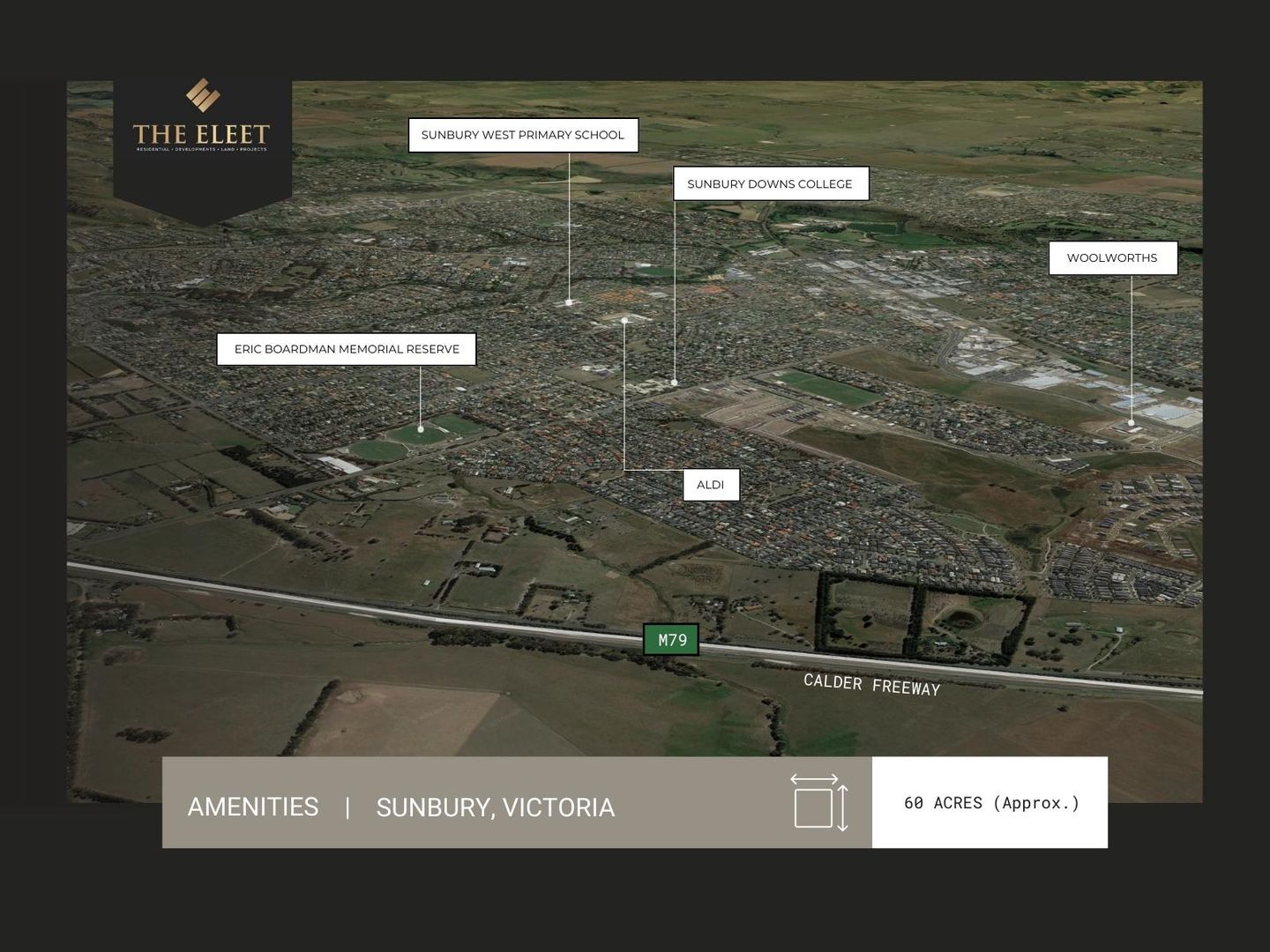This screenshot has height=952, width=1270.
Task: Expand the Eric Boardman Memorial Reserve callout
Action: tap(347, 349)
